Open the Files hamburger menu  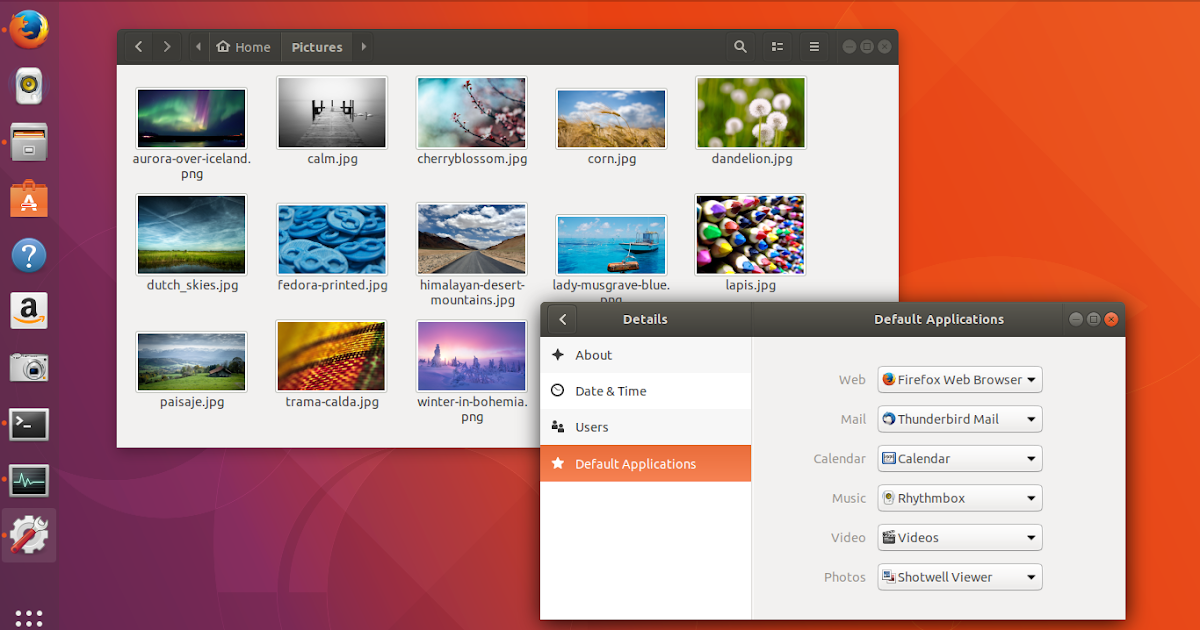pos(814,46)
